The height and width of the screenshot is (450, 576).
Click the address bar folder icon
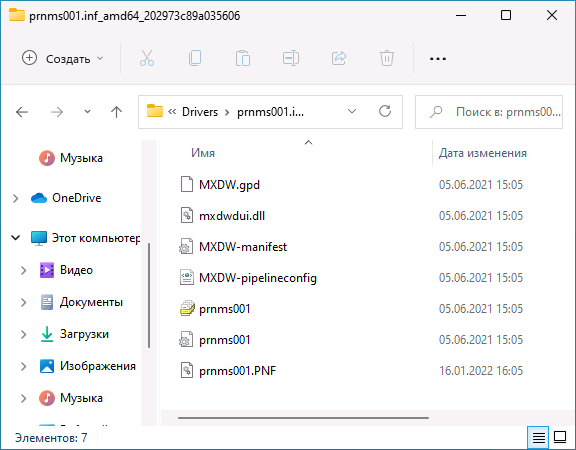[x=155, y=111]
